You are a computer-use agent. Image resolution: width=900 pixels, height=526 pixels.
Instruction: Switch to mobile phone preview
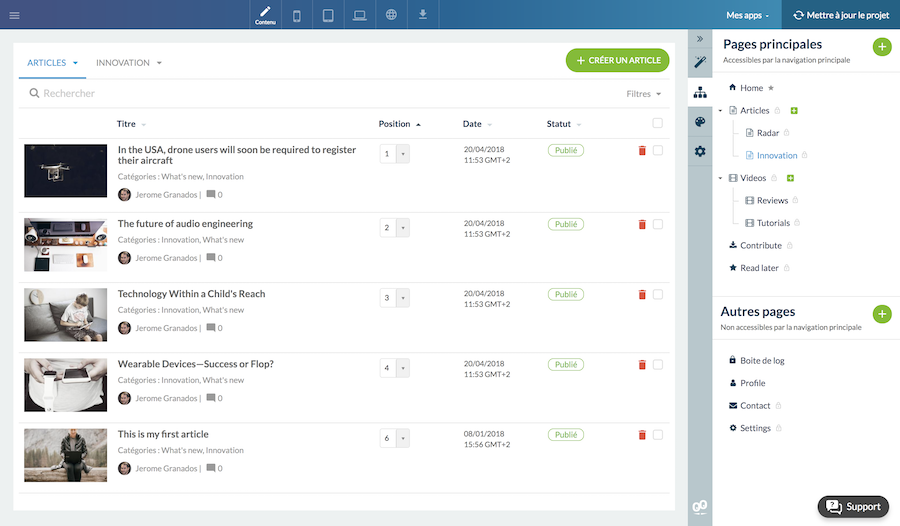(x=297, y=15)
